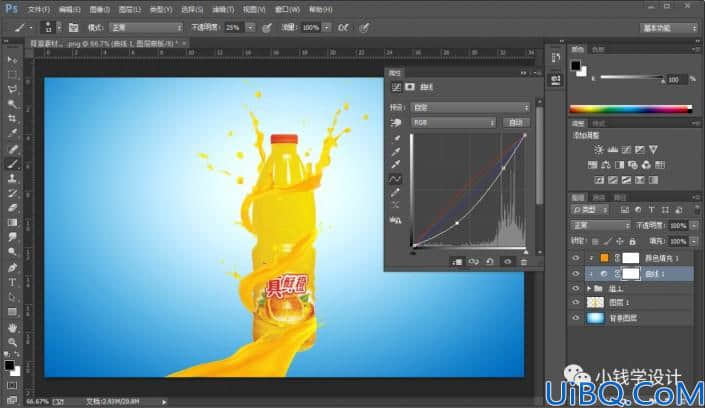Enable airbrush mode in options bar
Image resolution: width=705 pixels, height=408 pixels.
(x=343, y=28)
